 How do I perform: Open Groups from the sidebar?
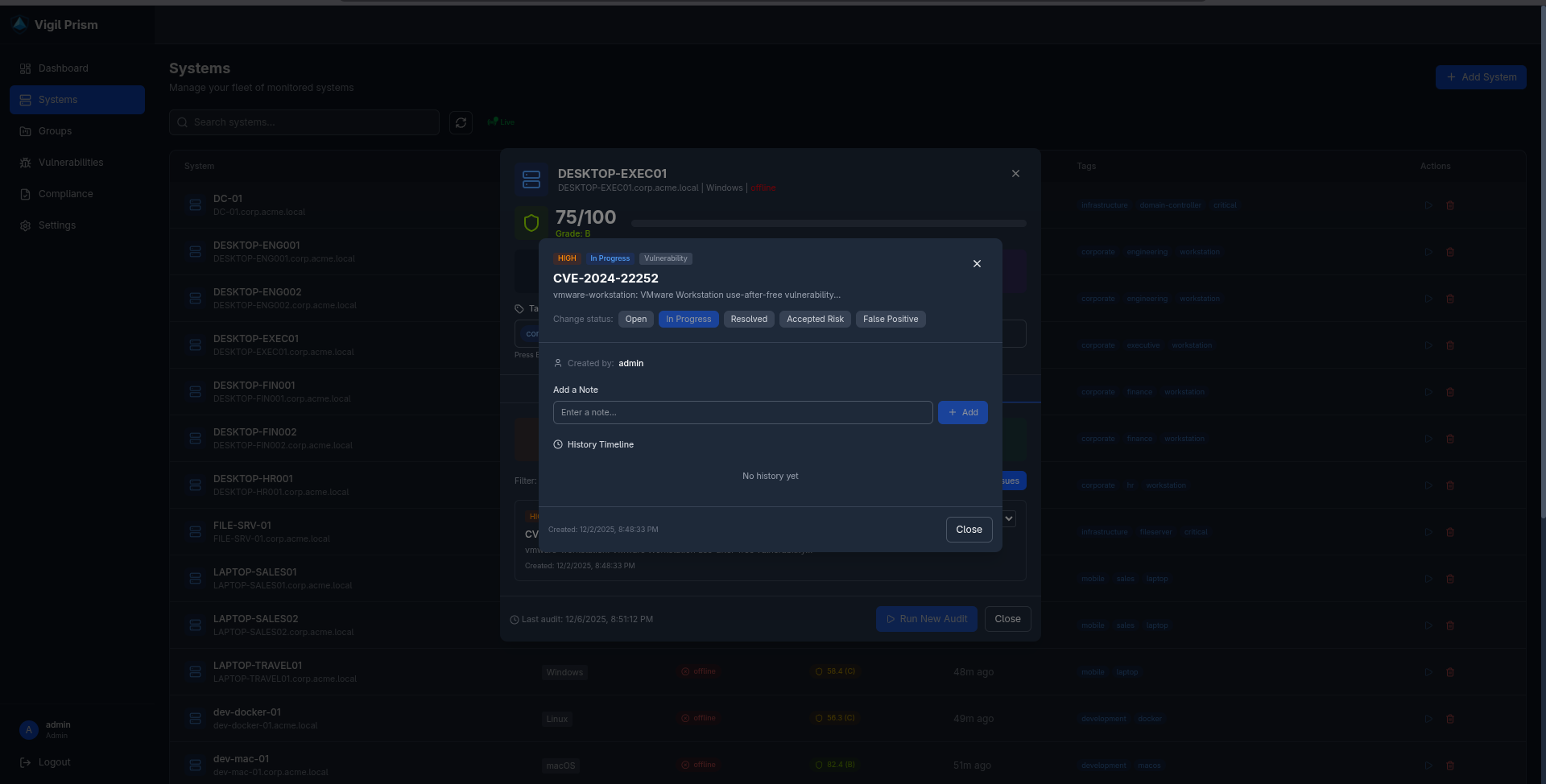[x=56, y=131]
